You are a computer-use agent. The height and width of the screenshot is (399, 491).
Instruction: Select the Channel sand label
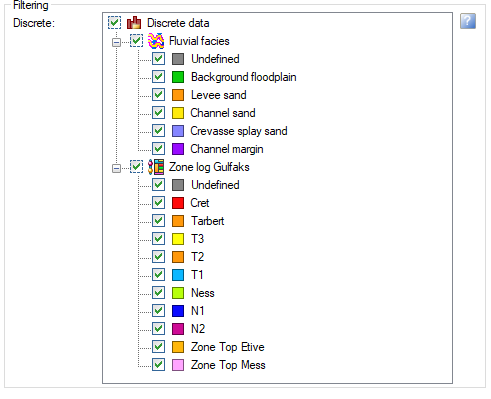pyautogui.click(x=223, y=113)
